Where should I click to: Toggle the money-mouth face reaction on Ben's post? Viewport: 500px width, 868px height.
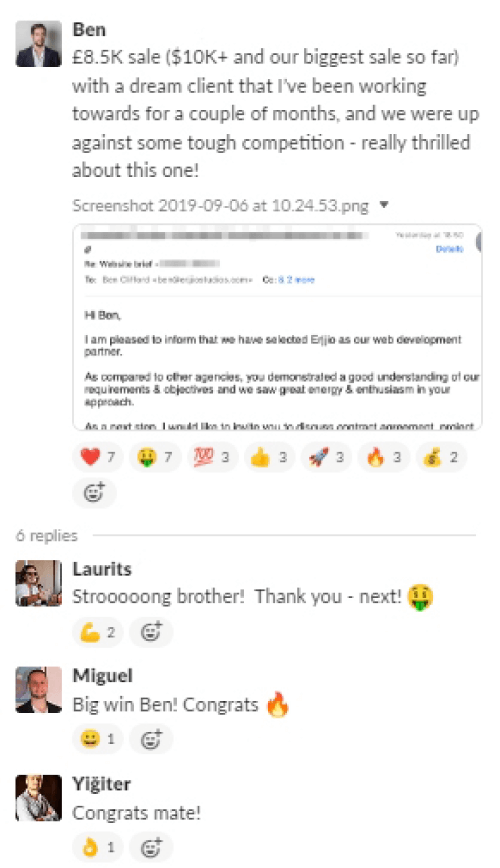(x=155, y=457)
